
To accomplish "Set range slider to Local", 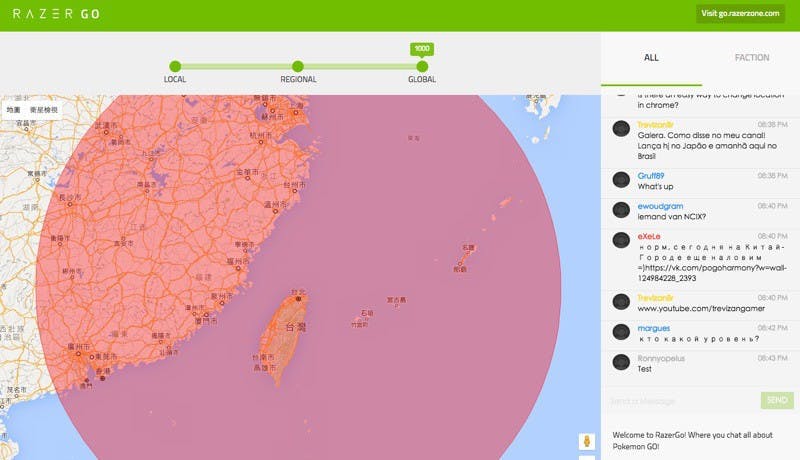I will point(175,66).
